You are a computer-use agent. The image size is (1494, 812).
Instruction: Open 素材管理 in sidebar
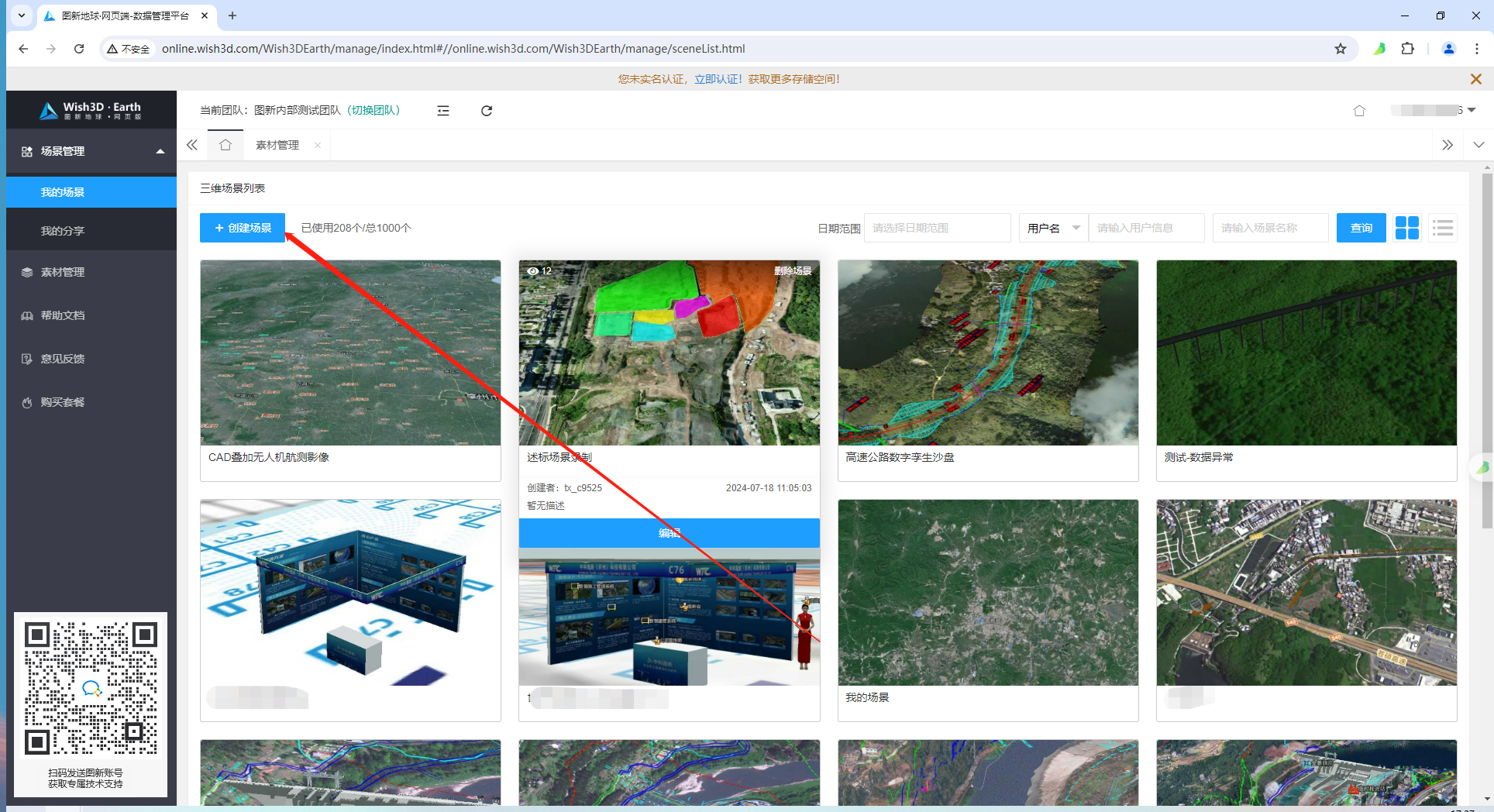[x=91, y=272]
